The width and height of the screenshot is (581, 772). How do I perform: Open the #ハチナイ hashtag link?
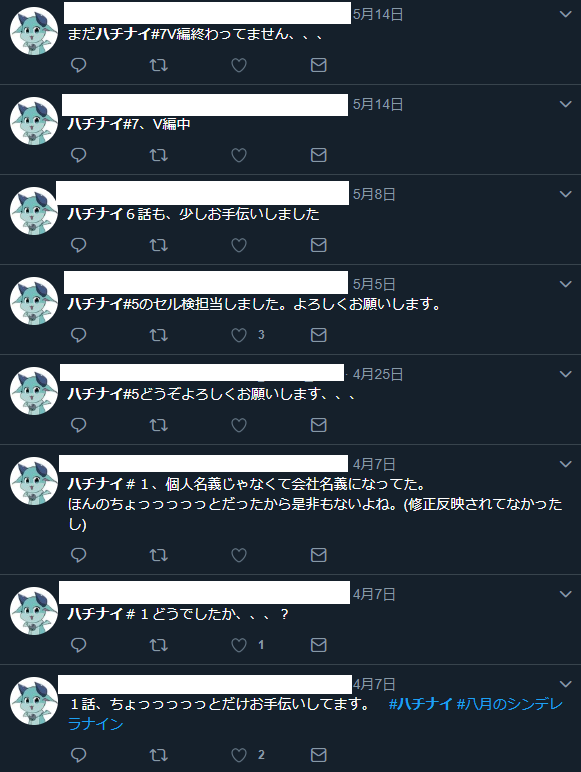point(420,704)
